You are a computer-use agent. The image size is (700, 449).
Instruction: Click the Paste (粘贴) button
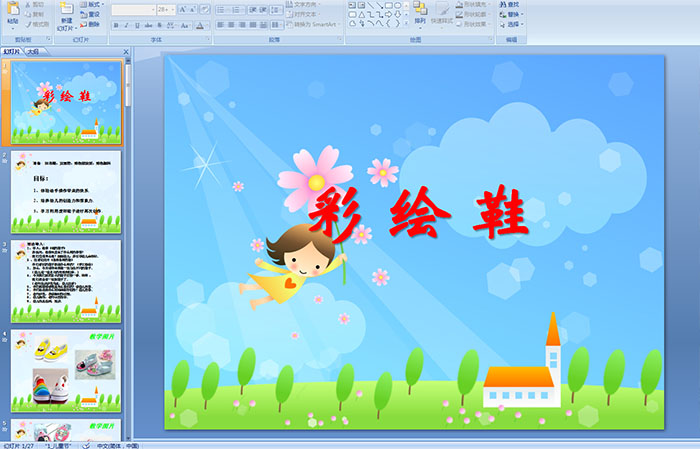(x=13, y=15)
